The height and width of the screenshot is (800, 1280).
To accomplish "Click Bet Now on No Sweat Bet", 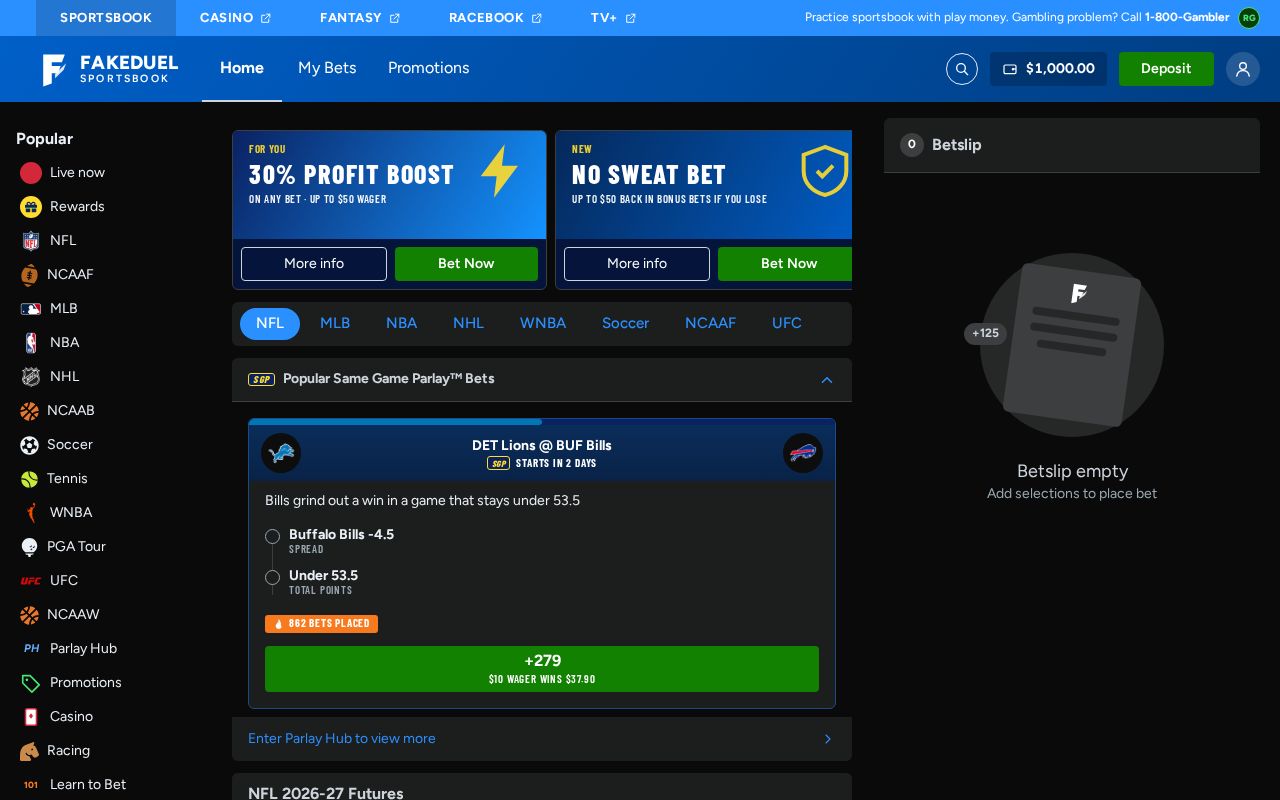I will click(x=785, y=264).
